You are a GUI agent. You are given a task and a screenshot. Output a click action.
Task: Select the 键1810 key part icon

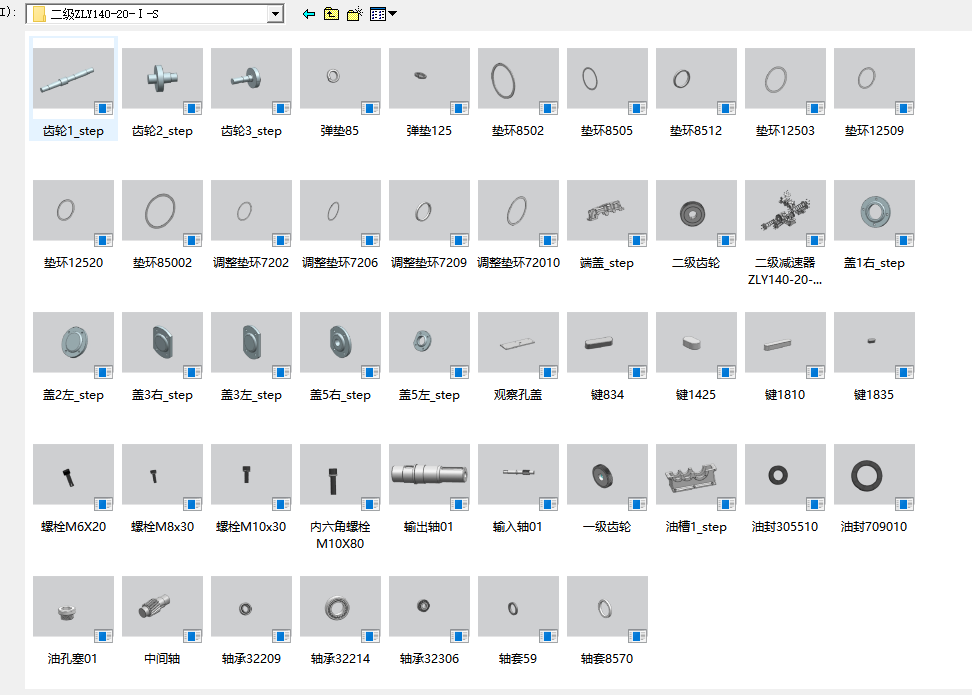pyautogui.click(x=785, y=346)
